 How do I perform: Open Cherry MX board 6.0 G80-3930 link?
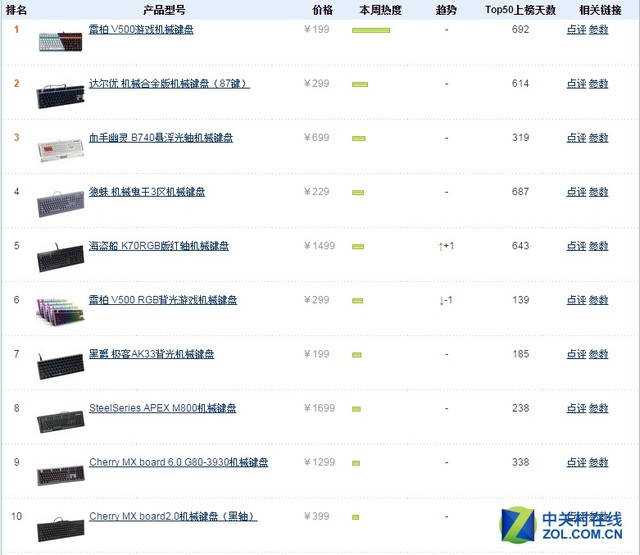pos(178,462)
